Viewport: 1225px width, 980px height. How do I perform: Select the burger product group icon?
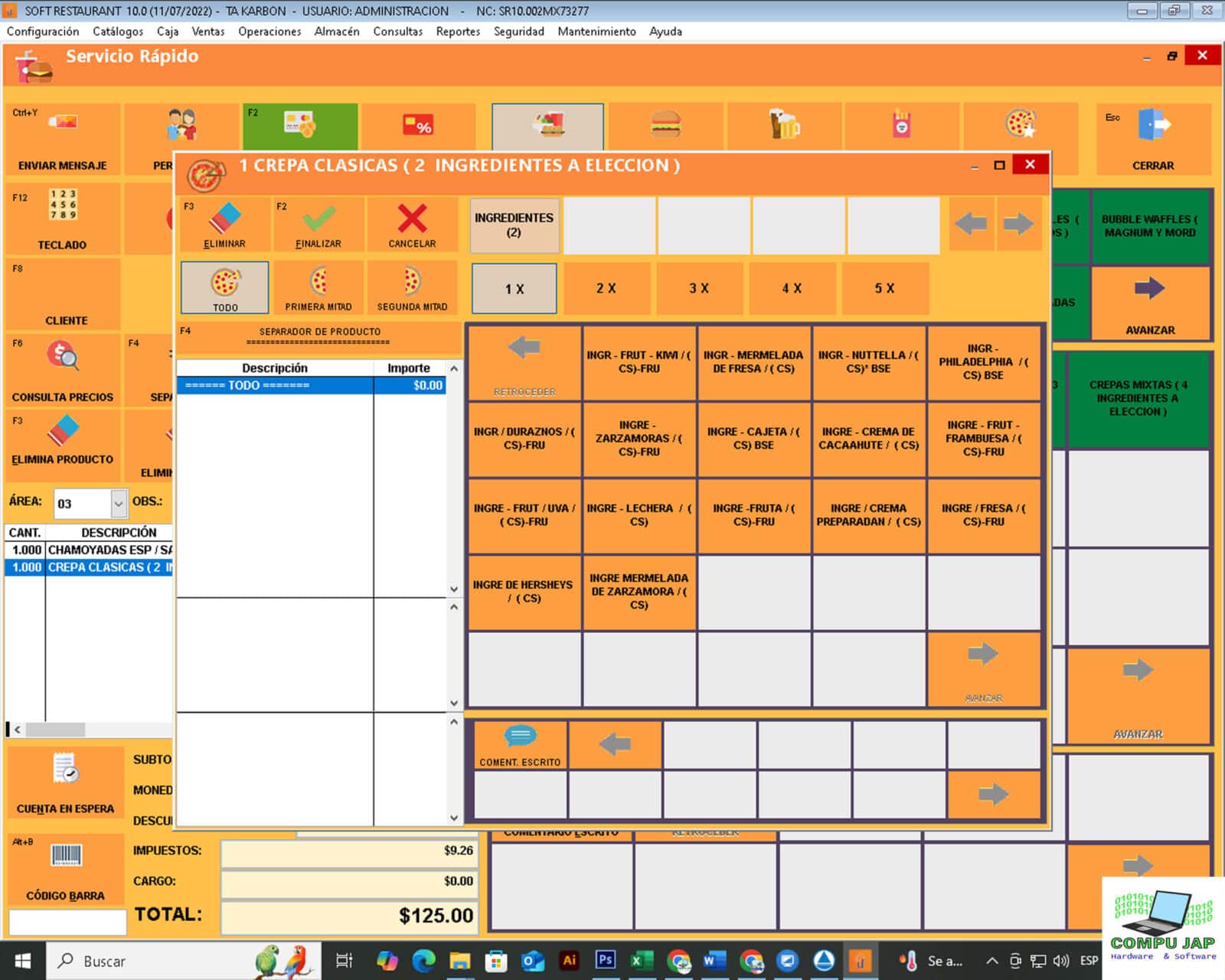(x=665, y=124)
